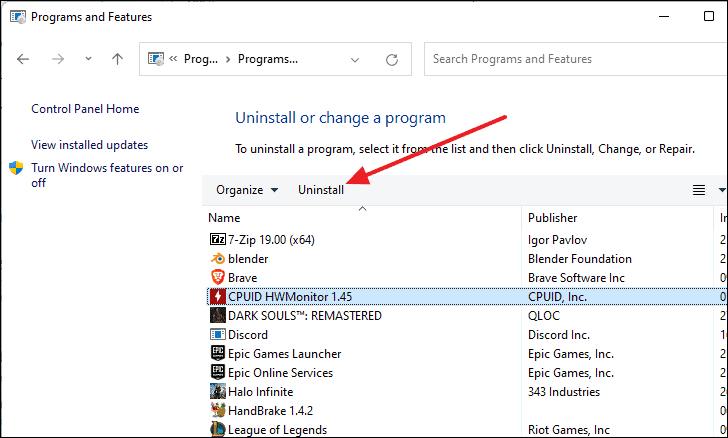Click Discord Inc. publisher cell
Image resolution: width=728 pixels, height=438 pixels.
559,335
